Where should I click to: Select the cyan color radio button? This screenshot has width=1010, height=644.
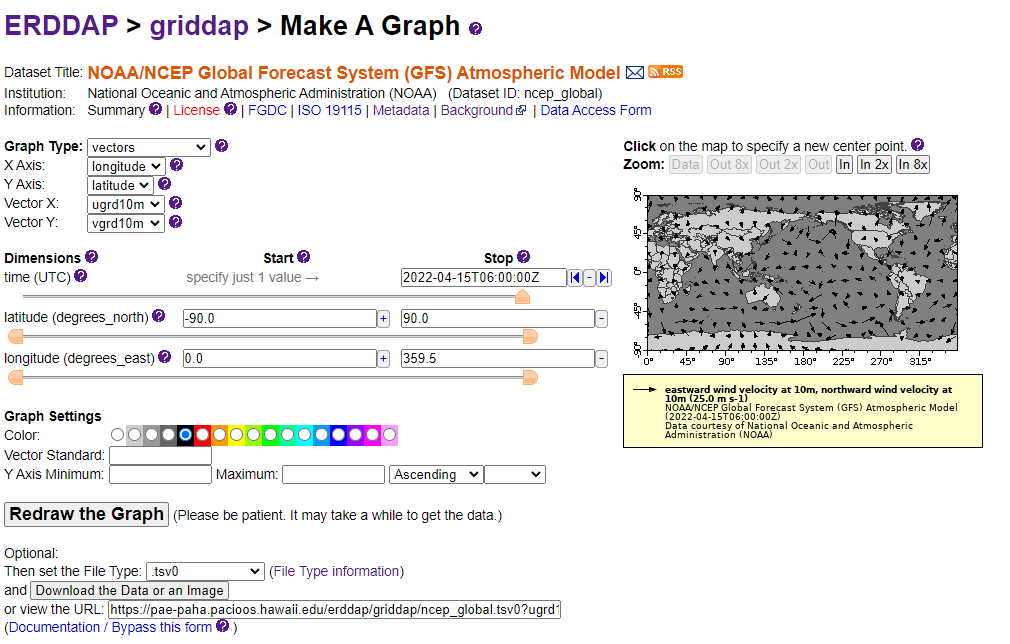tap(305, 435)
